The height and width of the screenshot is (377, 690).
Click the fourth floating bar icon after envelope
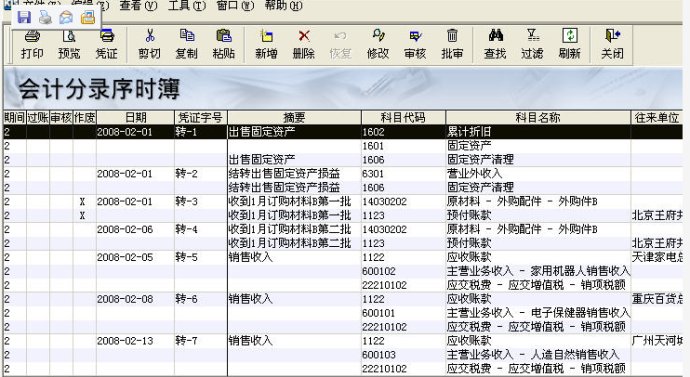(x=88, y=17)
